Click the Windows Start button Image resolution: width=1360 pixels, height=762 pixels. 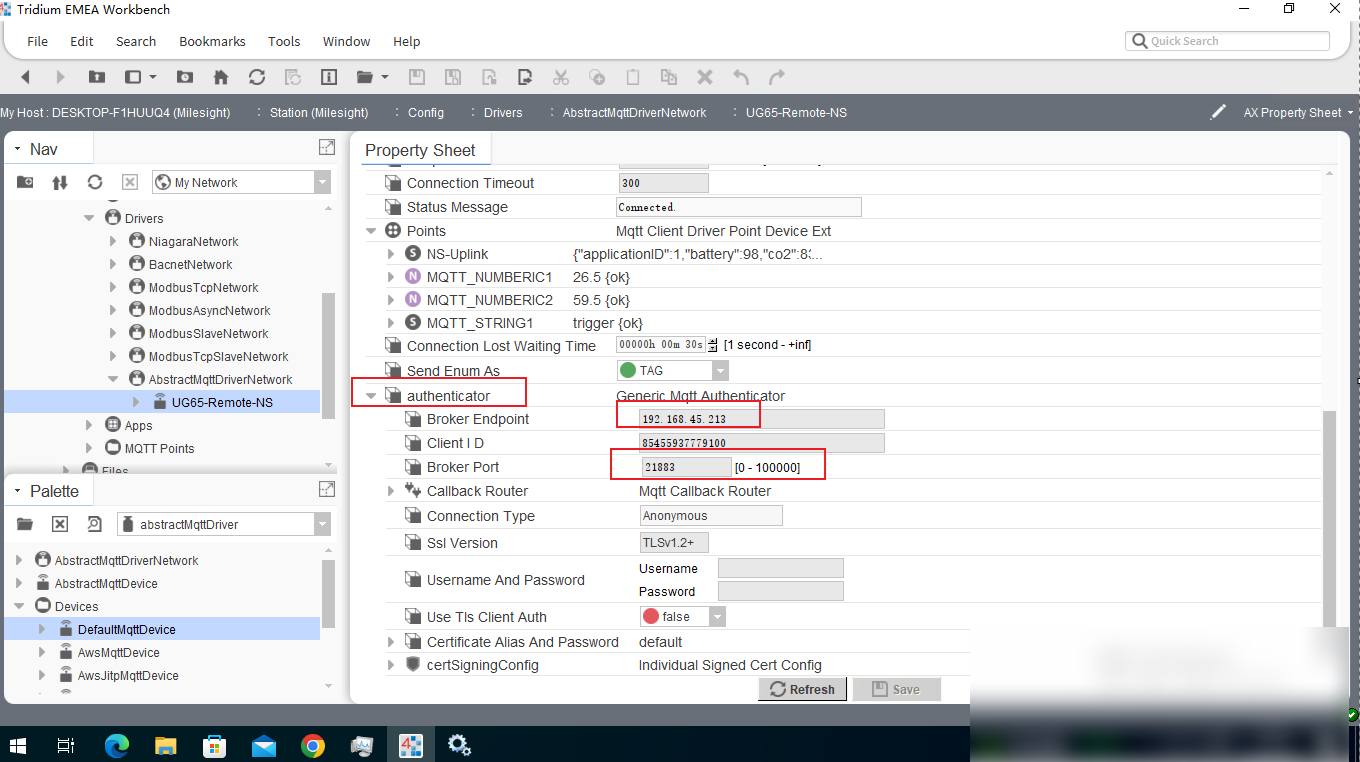18,745
